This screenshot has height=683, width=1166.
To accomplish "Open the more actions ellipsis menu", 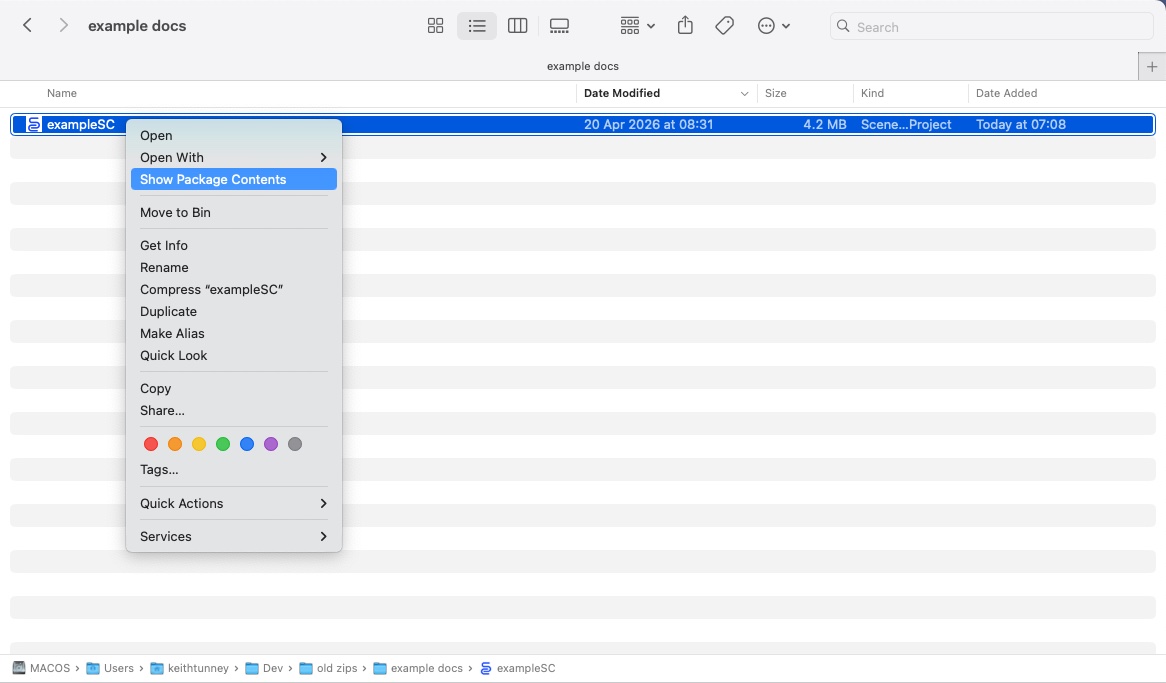I will coord(773,26).
